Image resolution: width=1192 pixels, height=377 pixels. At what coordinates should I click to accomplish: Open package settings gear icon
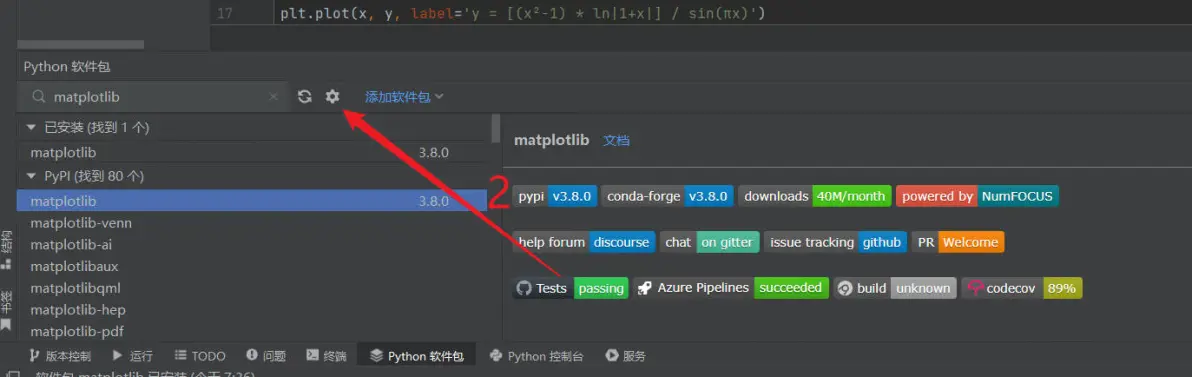point(332,97)
